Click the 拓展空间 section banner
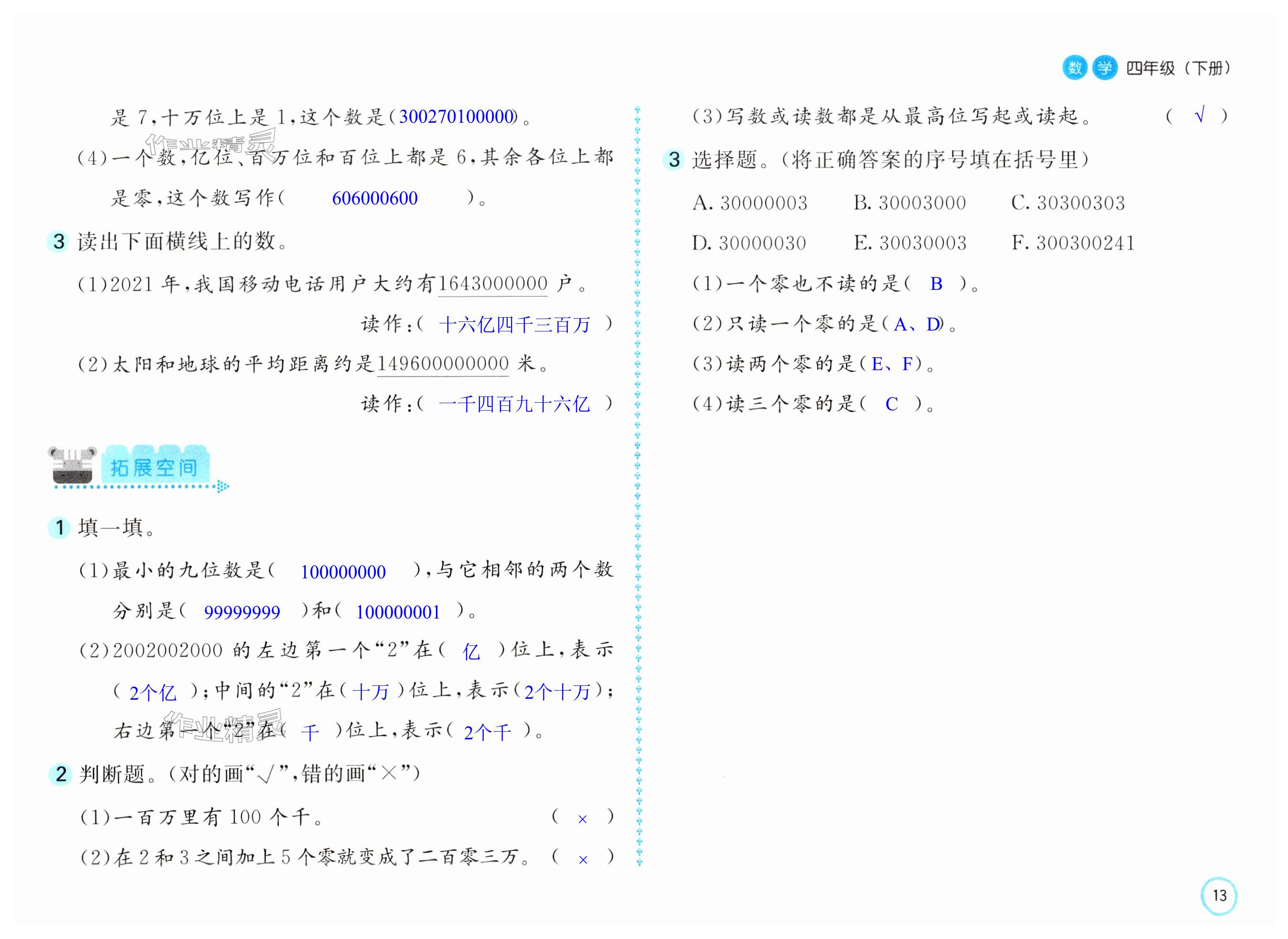The image size is (1288, 939). tap(155, 467)
